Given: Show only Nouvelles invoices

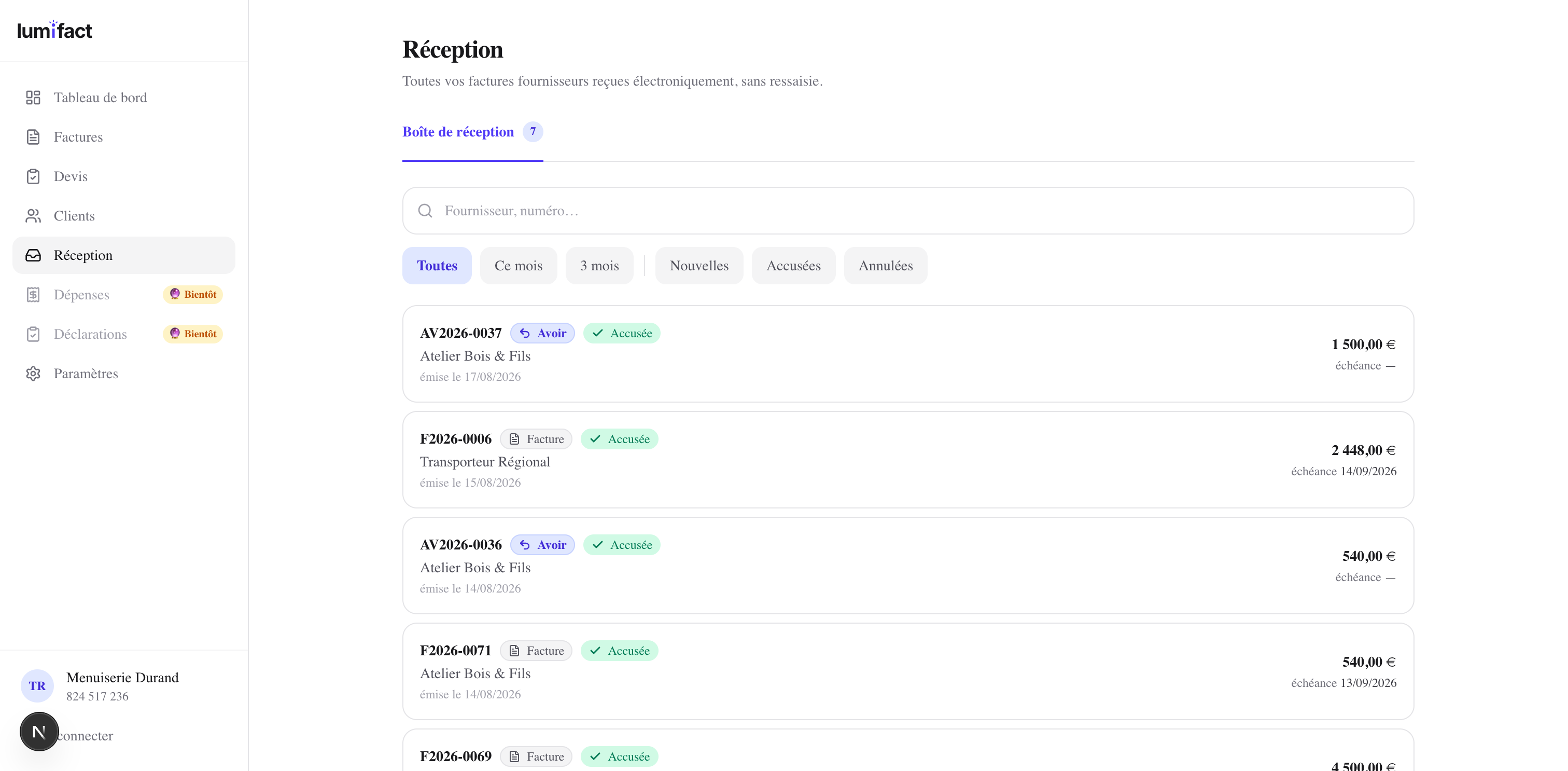Looking at the screenshot, I should click(699, 266).
